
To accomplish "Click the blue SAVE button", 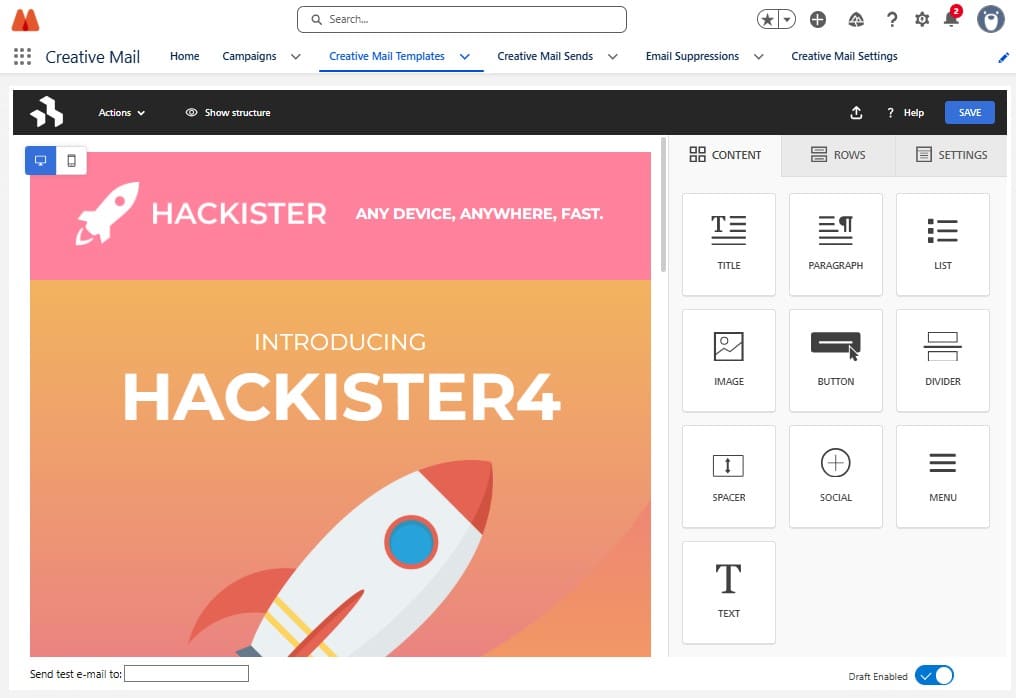I will 969,113.
